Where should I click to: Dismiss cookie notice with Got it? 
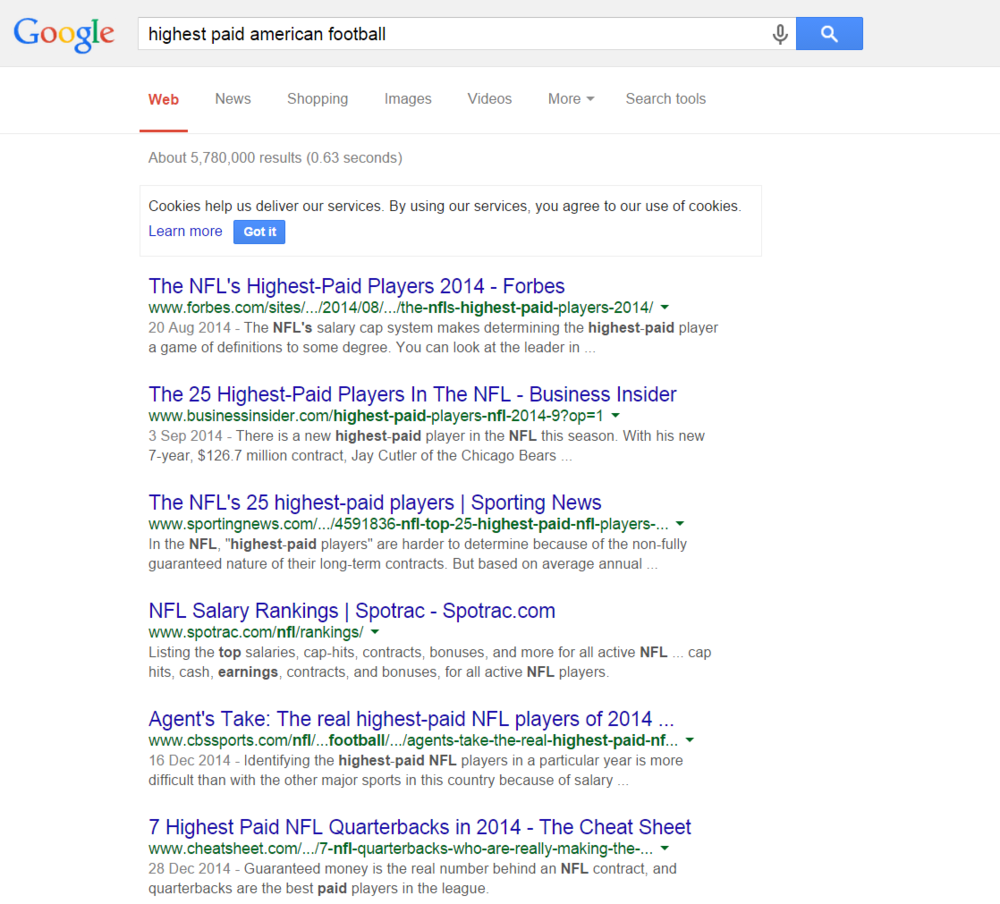click(x=260, y=232)
